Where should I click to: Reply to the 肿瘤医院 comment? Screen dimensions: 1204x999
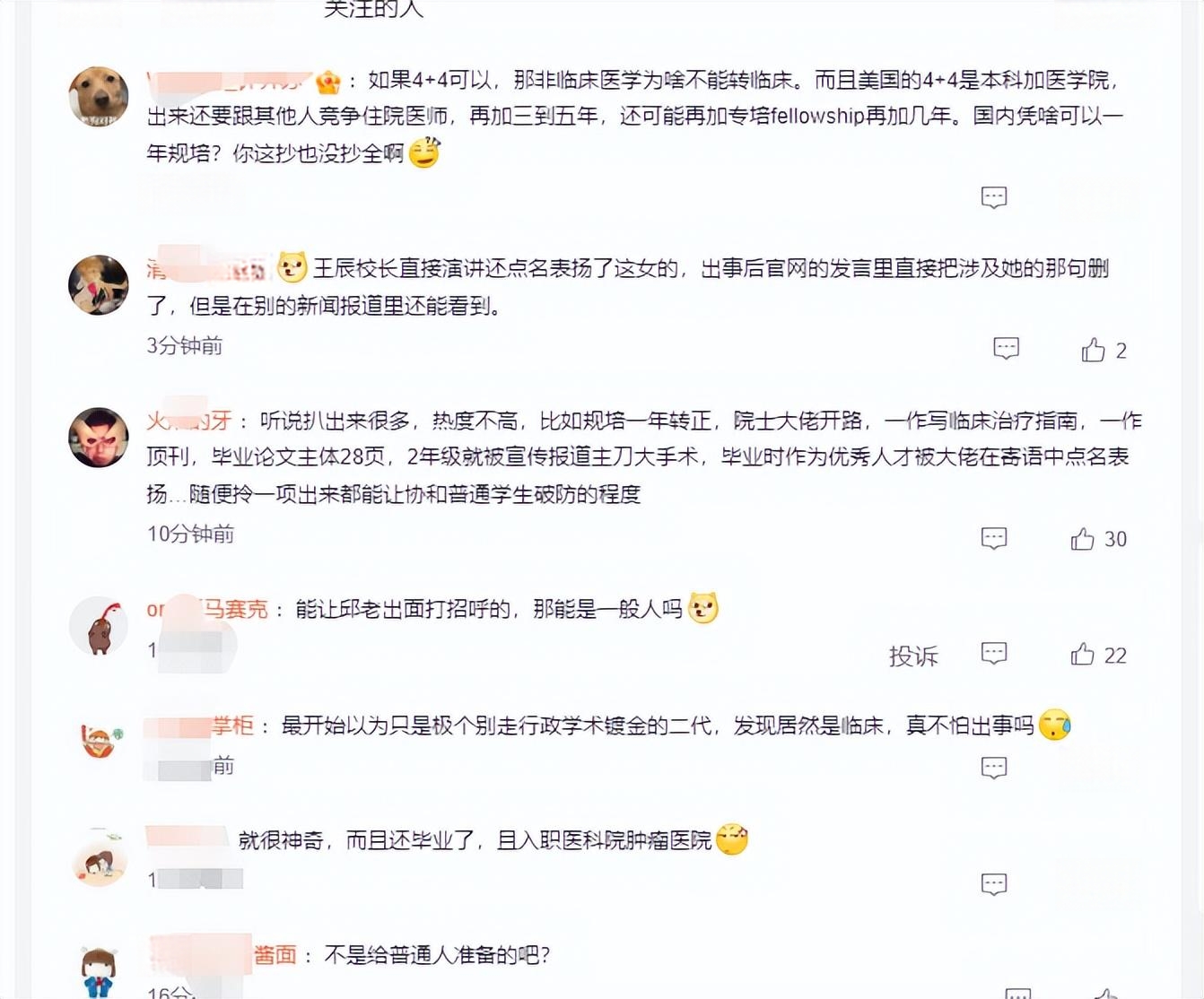(993, 884)
